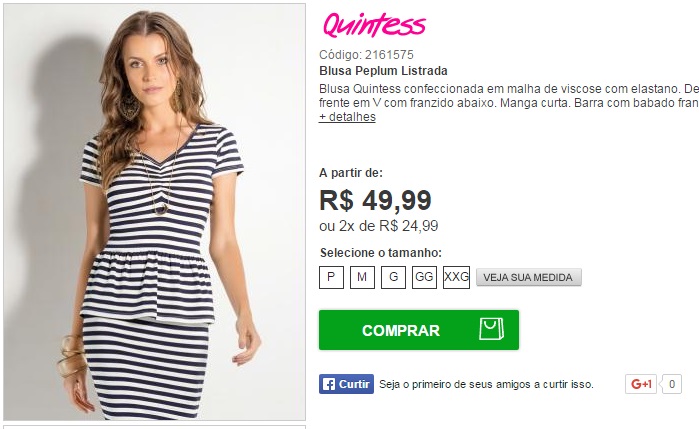Viewport: 699px width, 429px height.
Task: Click the Facebook logo in Curtir button
Action: point(329,384)
